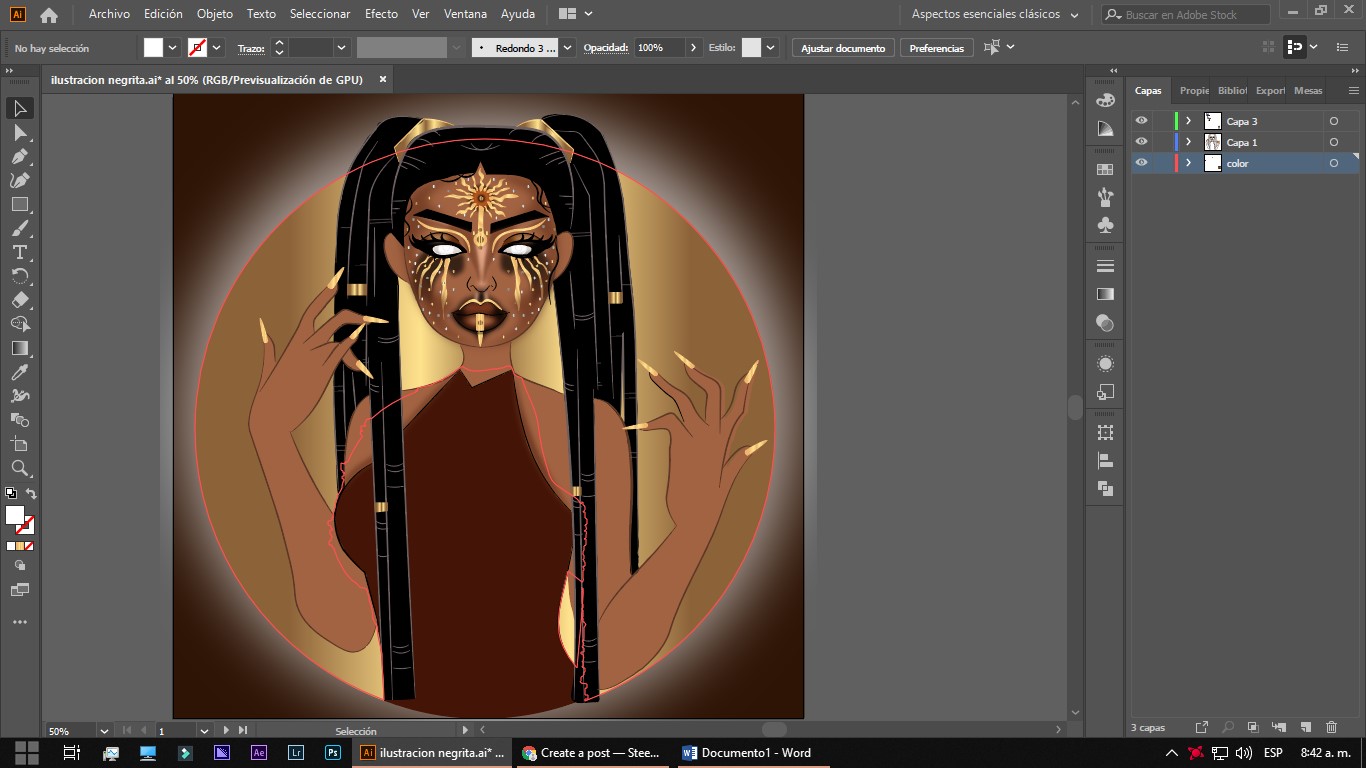
Task: Click the Ajustar documento button
Action: (x=842, y=48)
